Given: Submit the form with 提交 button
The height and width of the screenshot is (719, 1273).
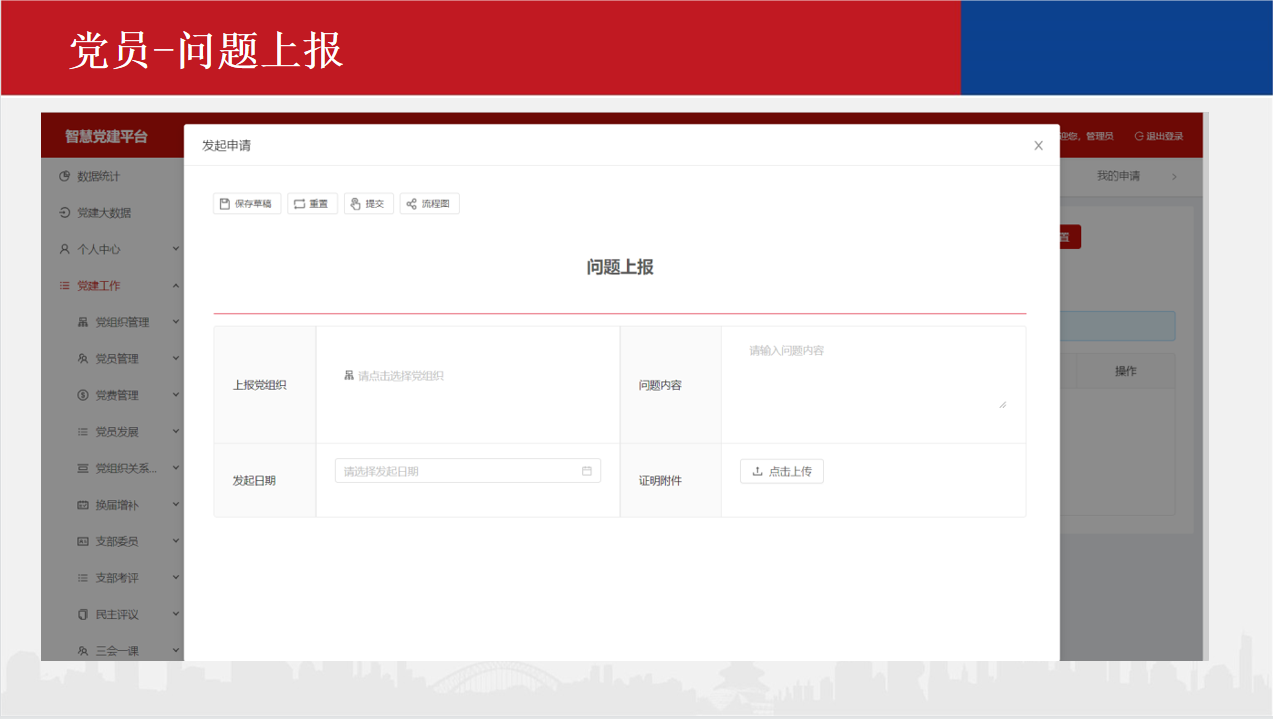Looking at the screenshot, I should click(368, 204).
